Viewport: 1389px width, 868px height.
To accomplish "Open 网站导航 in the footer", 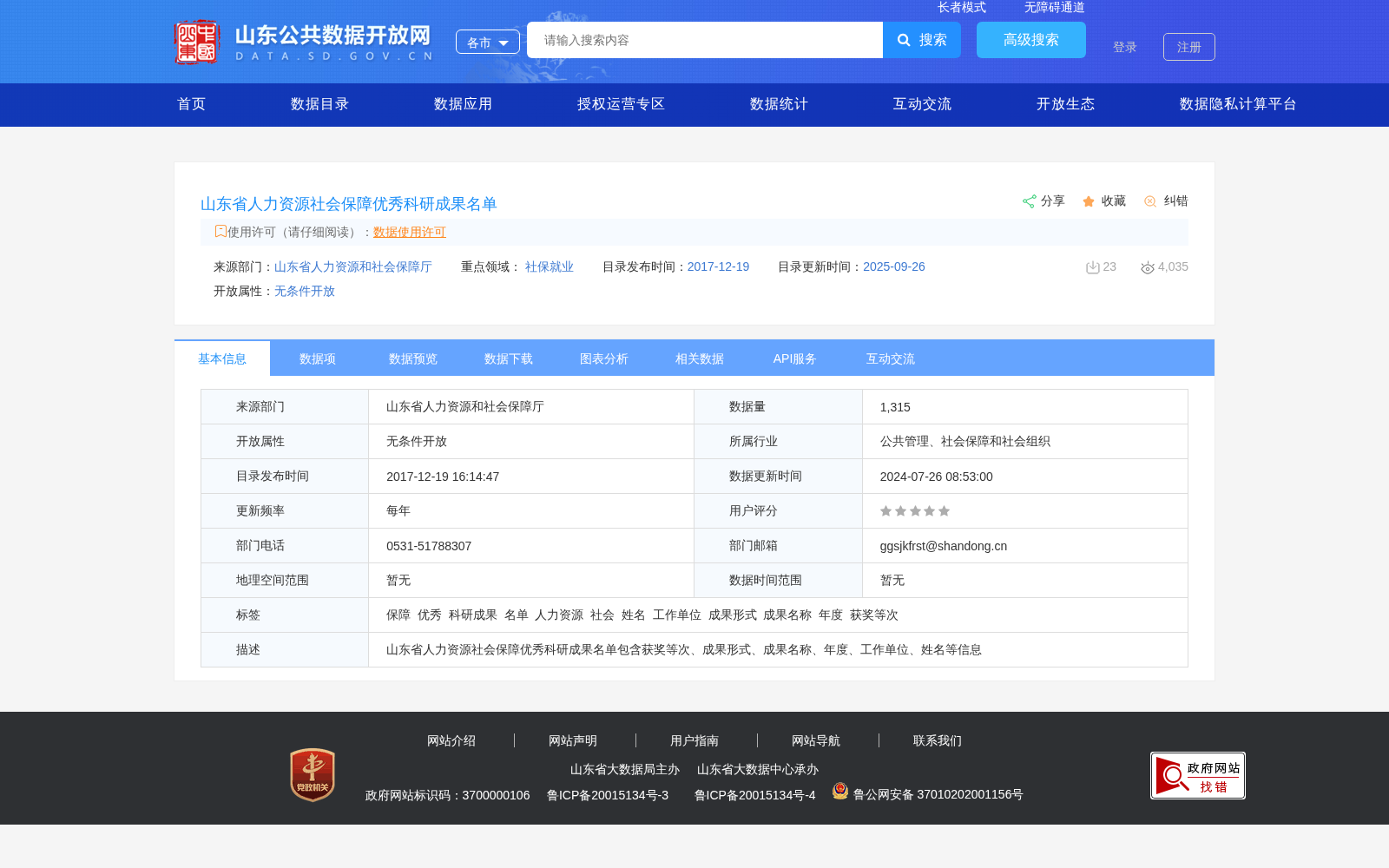I will [x=816, y=740].
